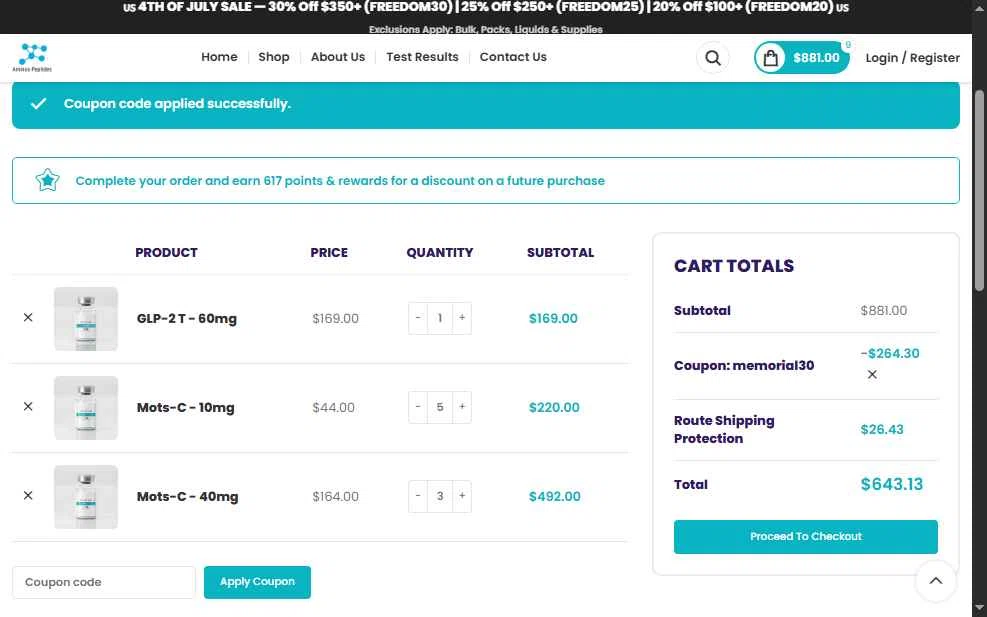Remove the memorial30 coupon
The width and height of the screenshot is (987, 617).
coord(872,375)
